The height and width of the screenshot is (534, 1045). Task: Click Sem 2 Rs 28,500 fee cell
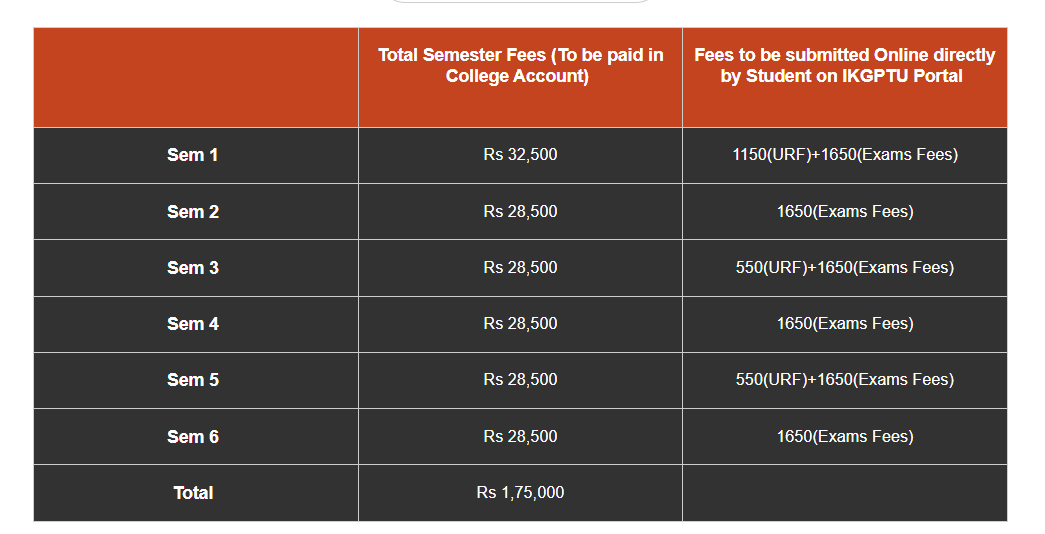[x=520, y=212]
